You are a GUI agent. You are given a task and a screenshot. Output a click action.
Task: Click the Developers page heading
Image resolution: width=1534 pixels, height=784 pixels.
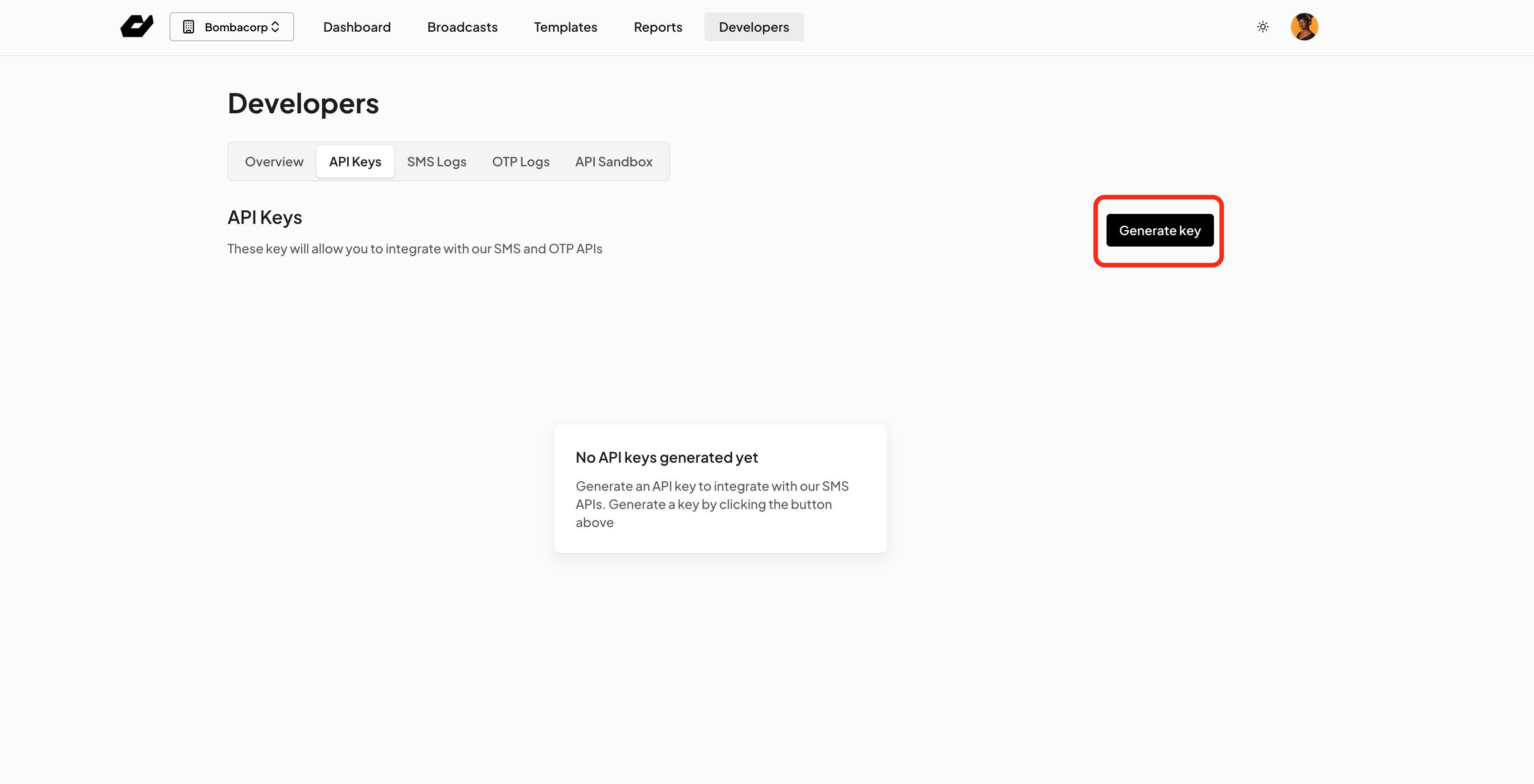(303, 104)
